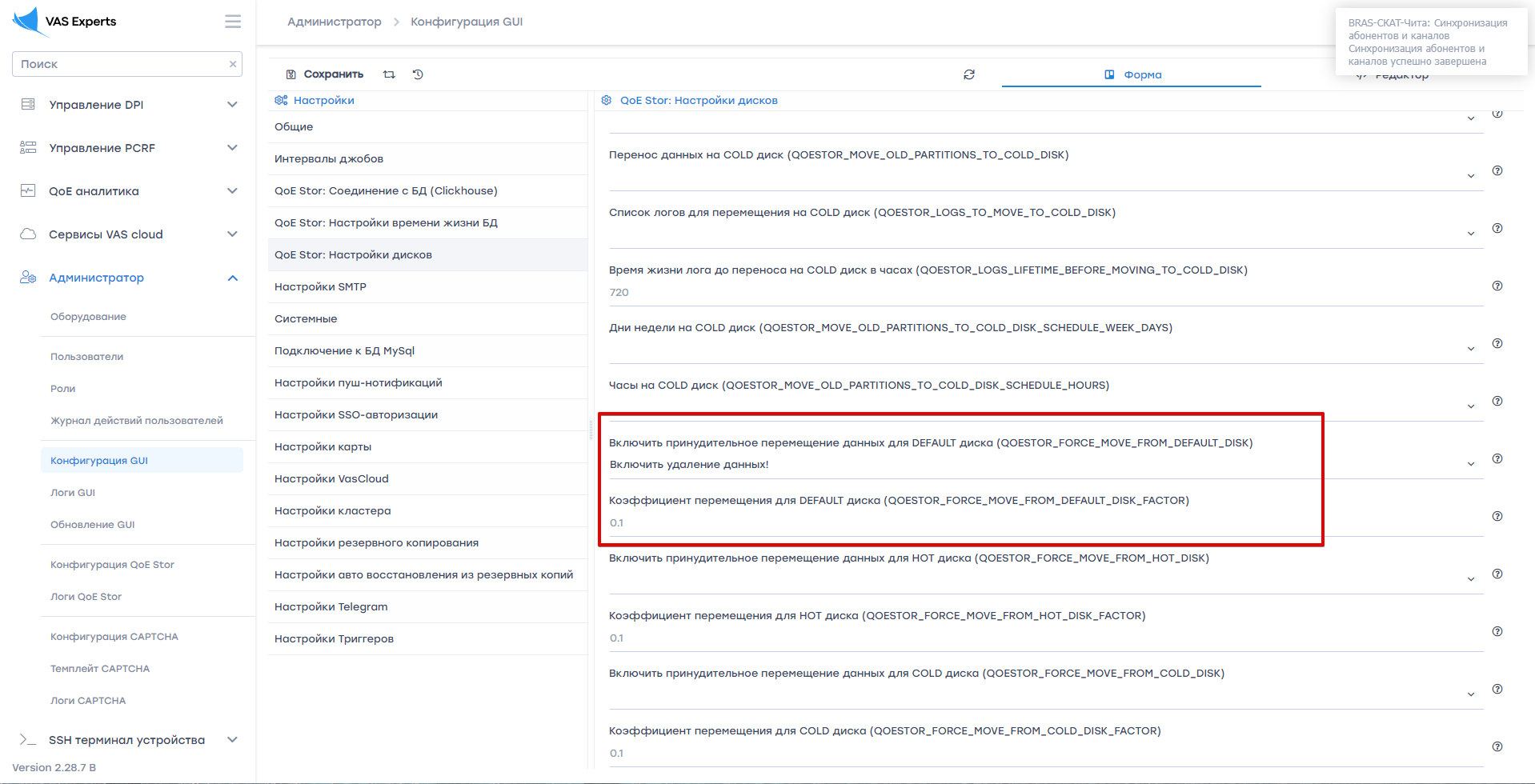Image resolution: width=1535 pixels, height=784 pixels.
Task: Open dropdown for QOESTOR_LOGS_TO_MOVE_TO_COLD_DISK
Action: pos(1470,234)
